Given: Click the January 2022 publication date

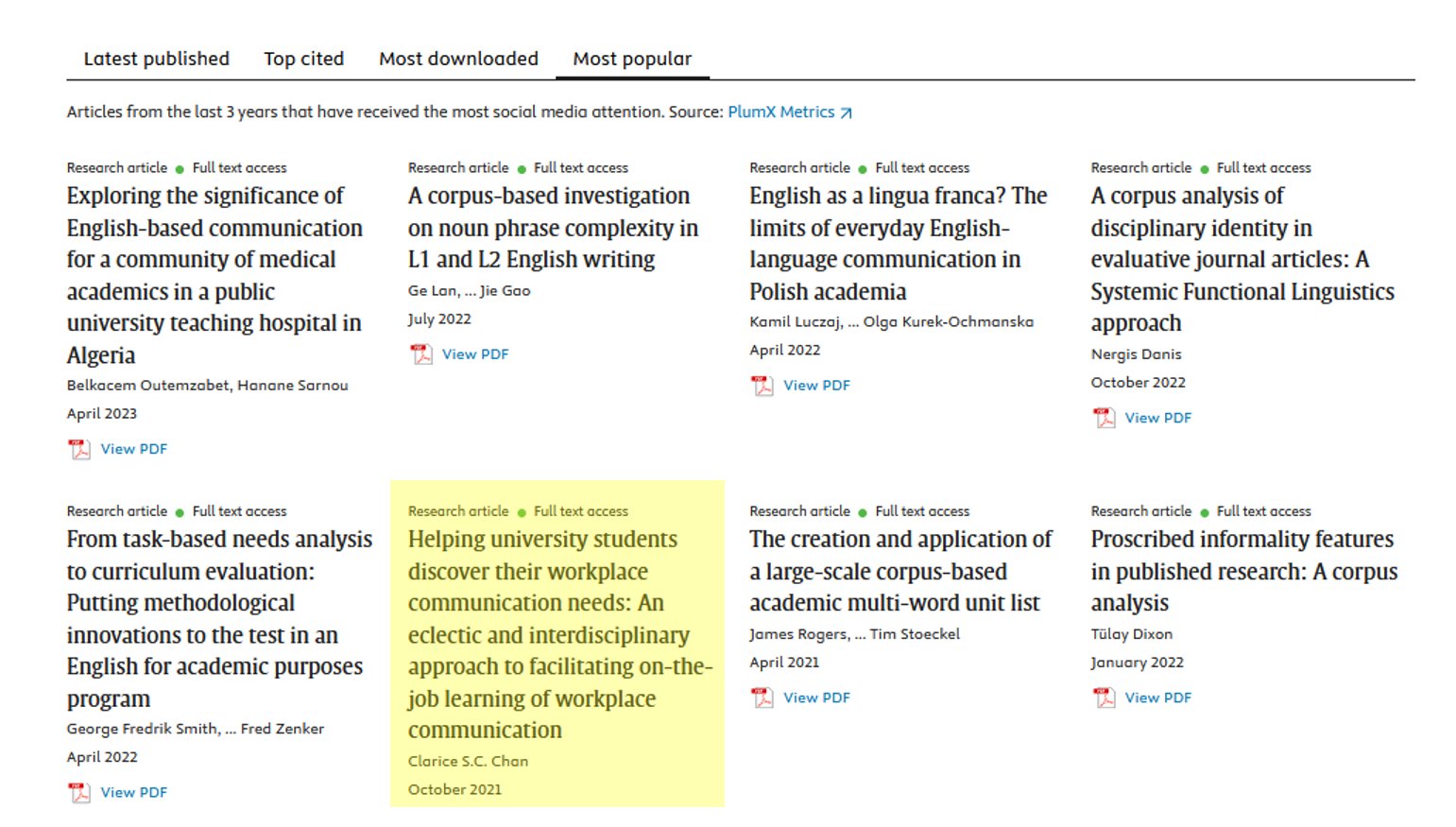Looking at the screenshot, I should (1137, 663).
